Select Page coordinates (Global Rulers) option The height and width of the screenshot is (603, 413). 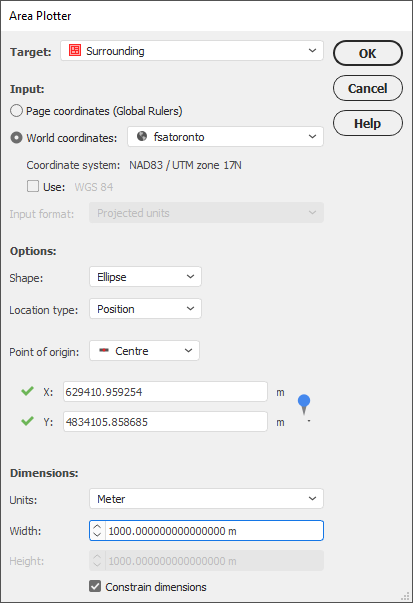pos(16,111)
